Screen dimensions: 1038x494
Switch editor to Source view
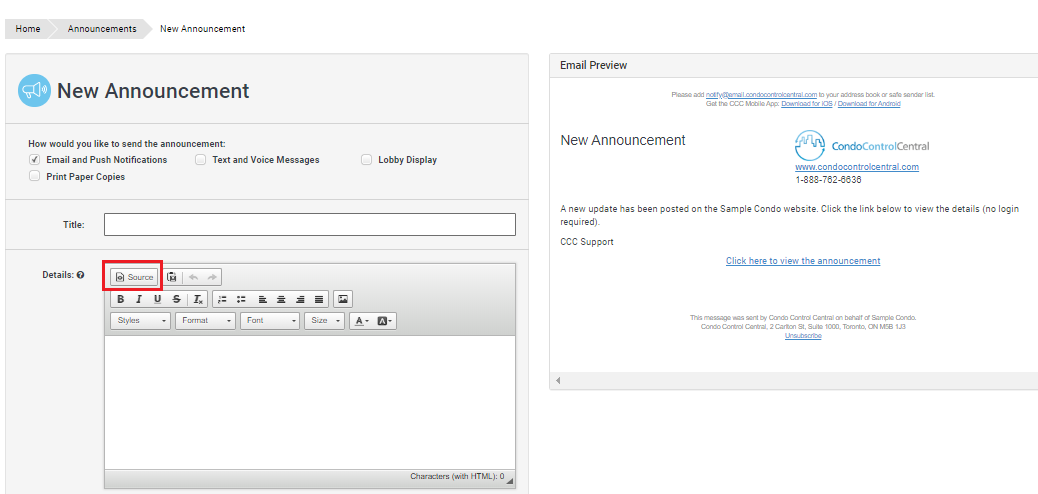coord(134,277)
